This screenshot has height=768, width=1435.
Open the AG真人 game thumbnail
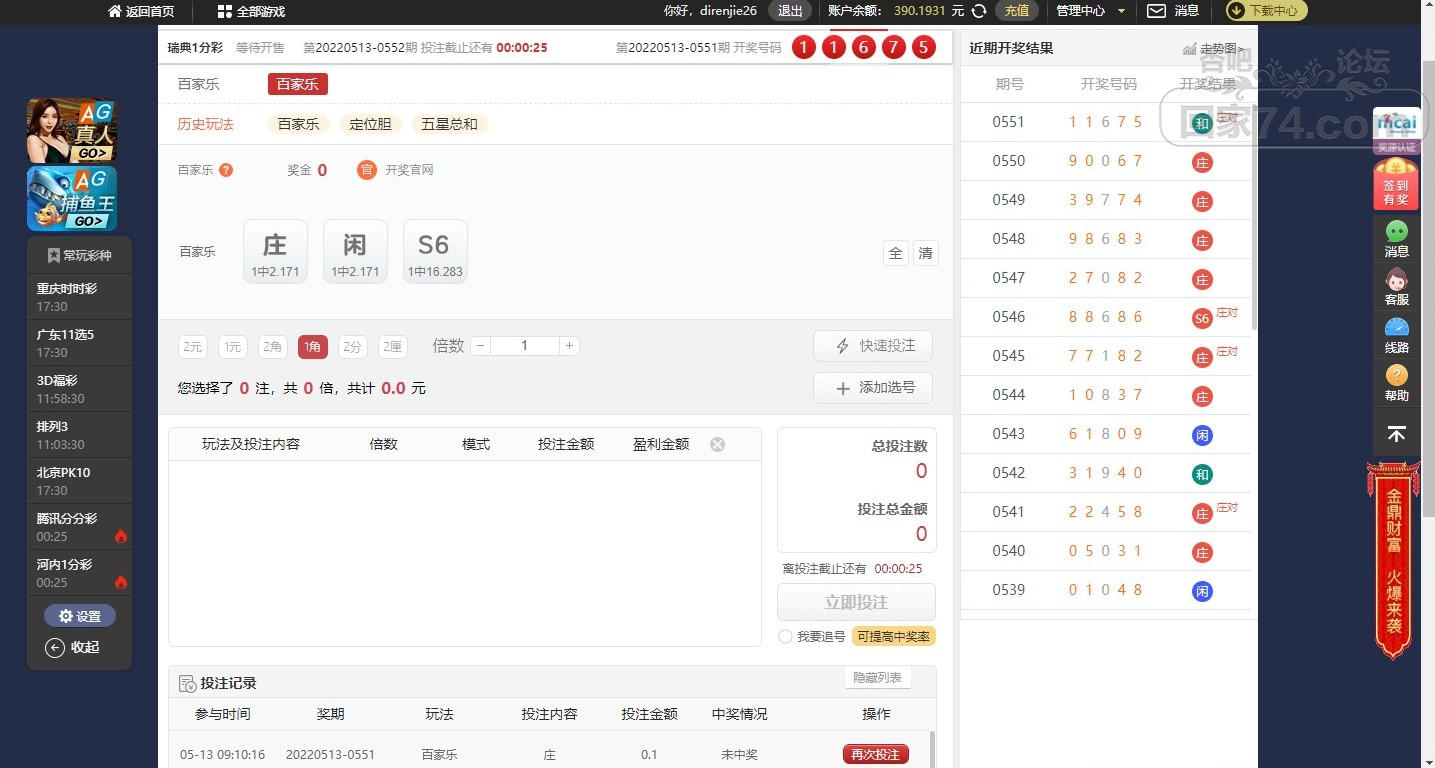click(72, 130)
